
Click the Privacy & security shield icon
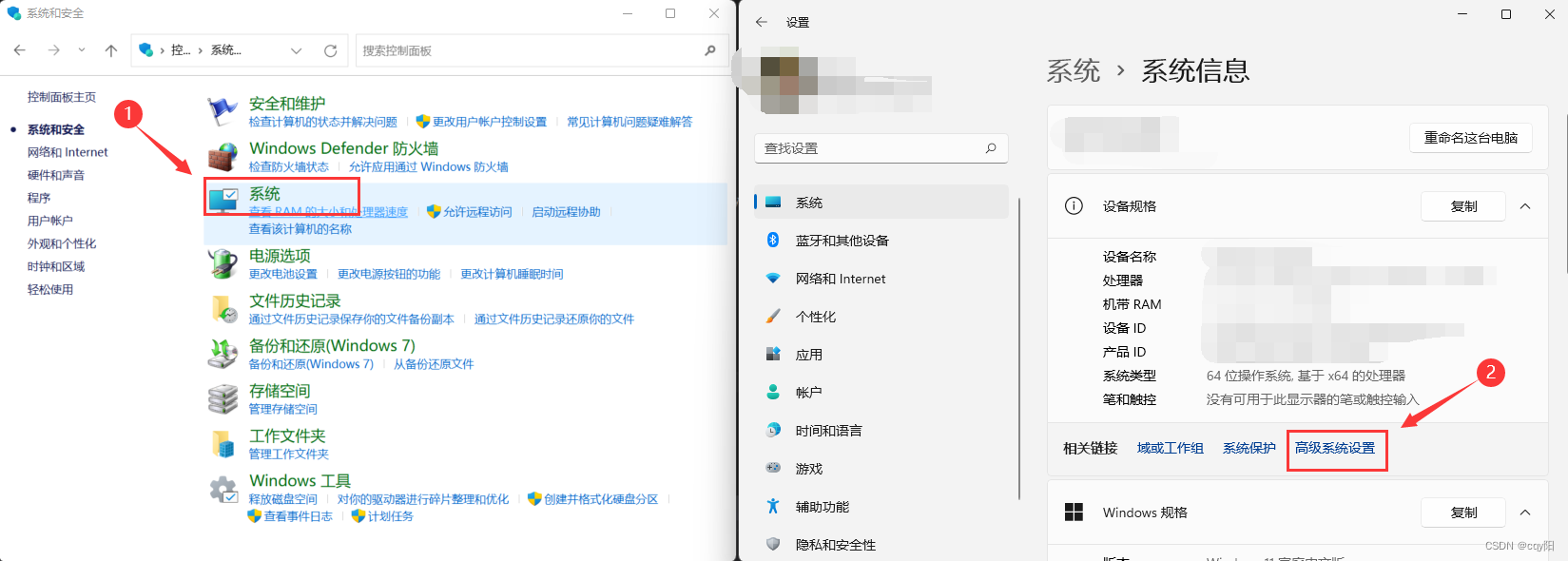(x=773, y=544)
